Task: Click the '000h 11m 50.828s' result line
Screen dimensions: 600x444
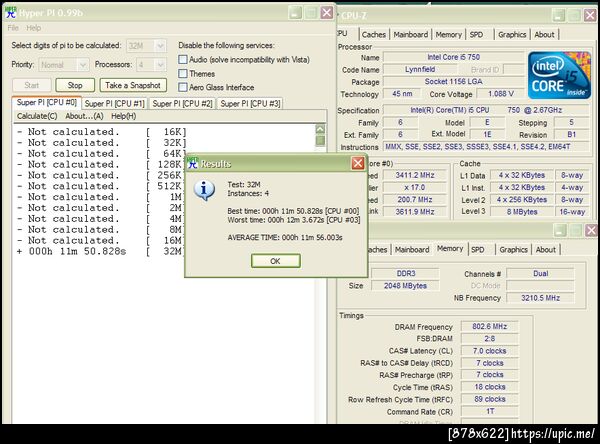Action: [78, 251]
